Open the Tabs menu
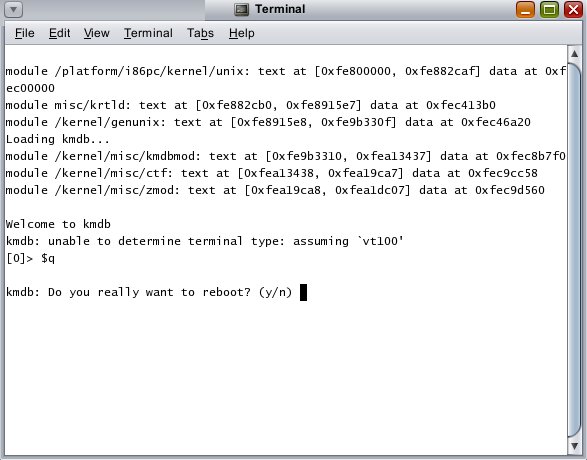 pyautogui.click(x=201, y=33)
